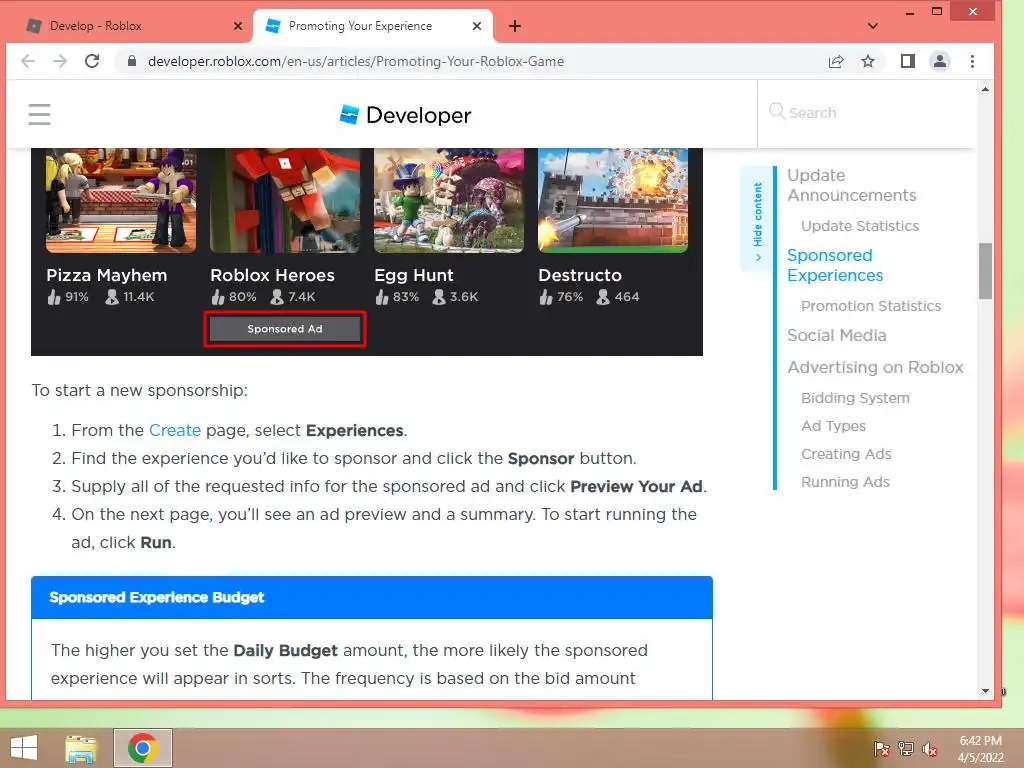Go to Ad Types section
This screenshot has width=1024, height=768.
833,426
